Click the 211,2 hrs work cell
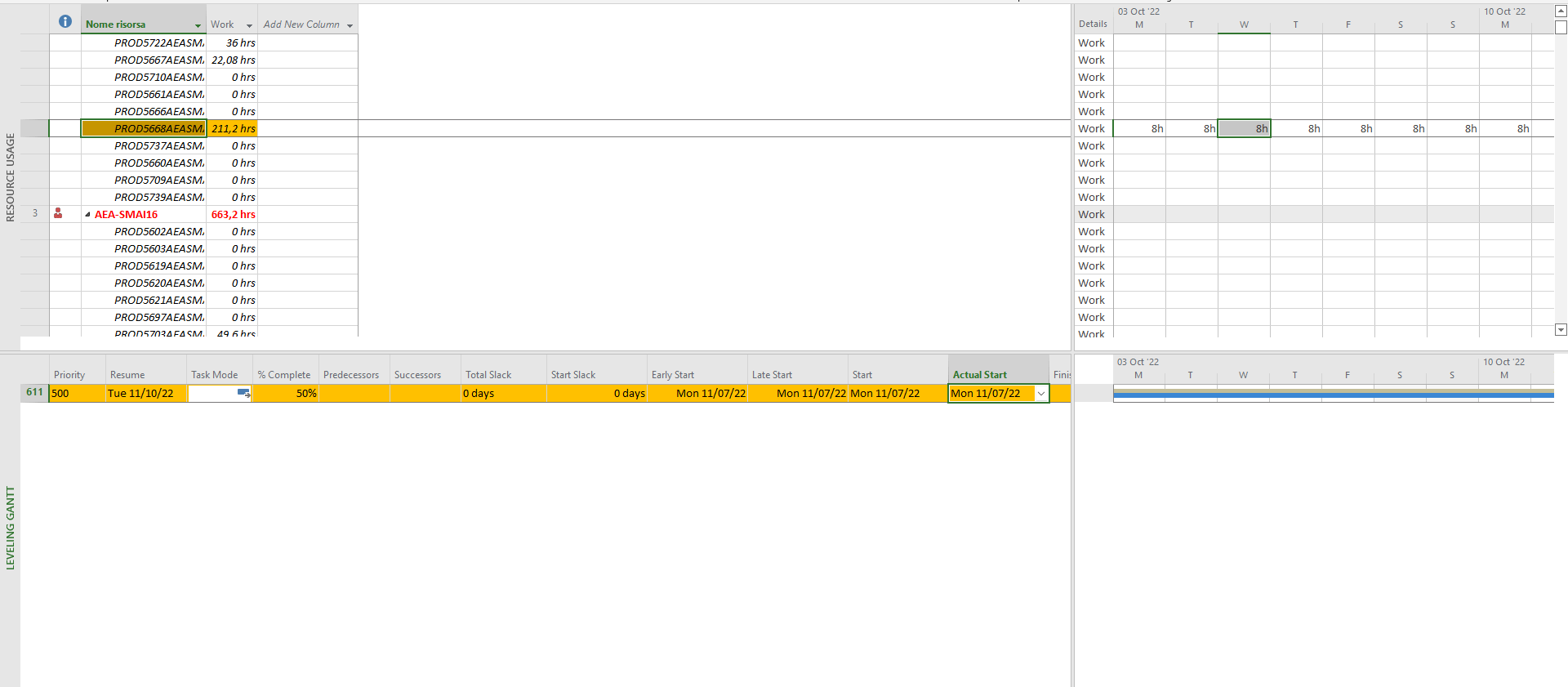This screenshot has width=1568, height=687. point(233,128)
